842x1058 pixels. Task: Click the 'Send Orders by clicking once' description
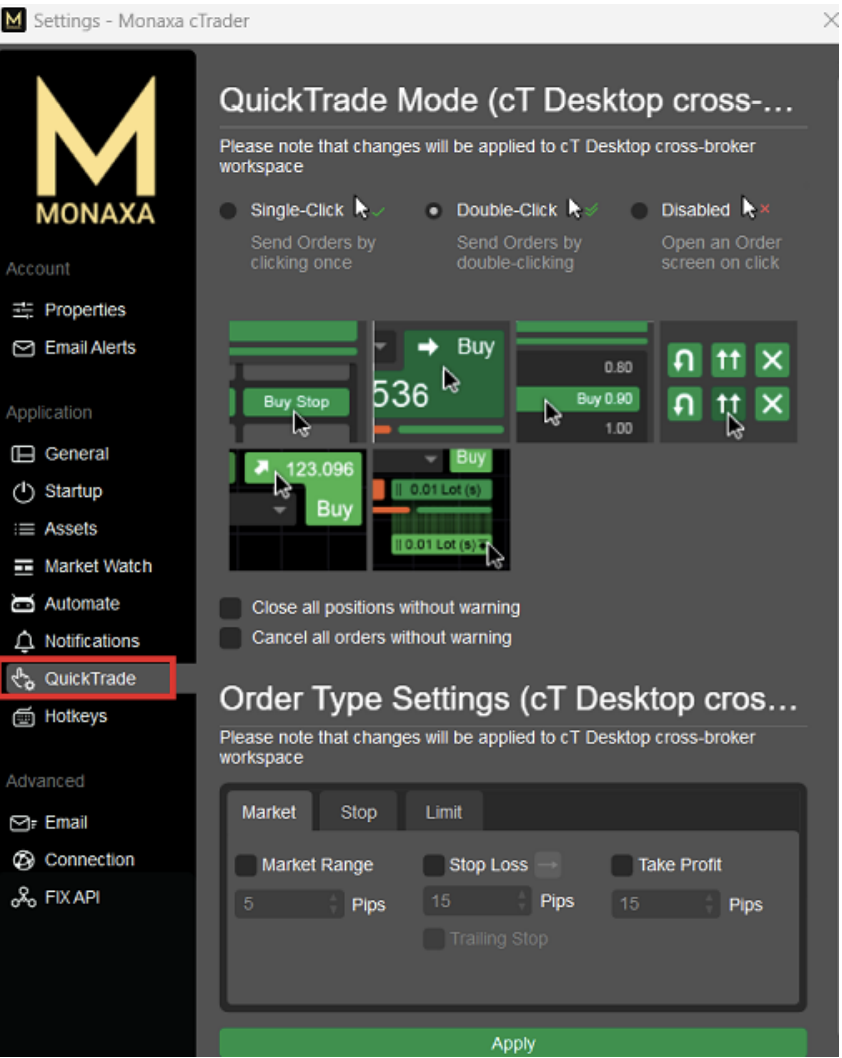313,253
